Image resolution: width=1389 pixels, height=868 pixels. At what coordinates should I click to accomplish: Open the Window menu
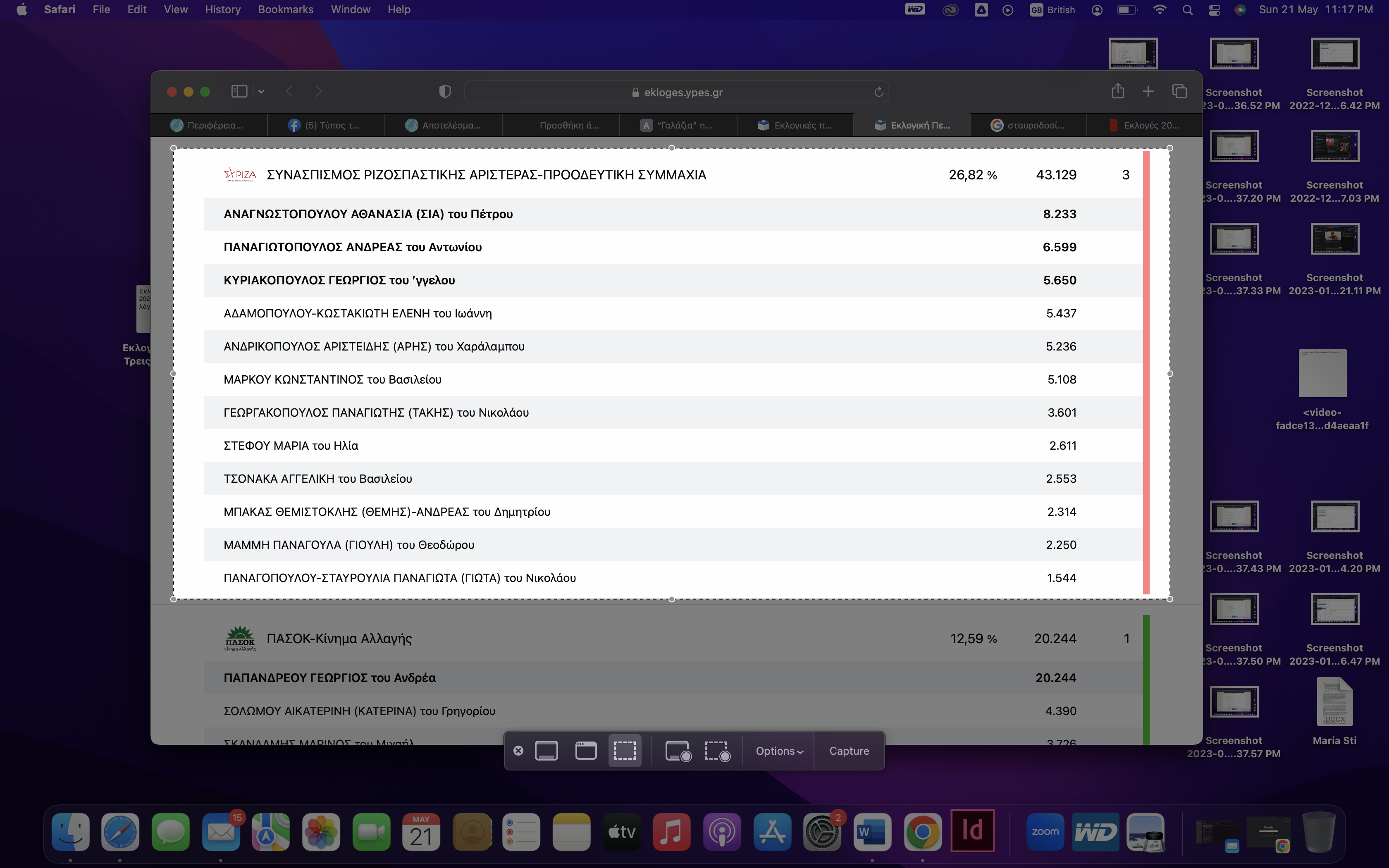(351, 10)
